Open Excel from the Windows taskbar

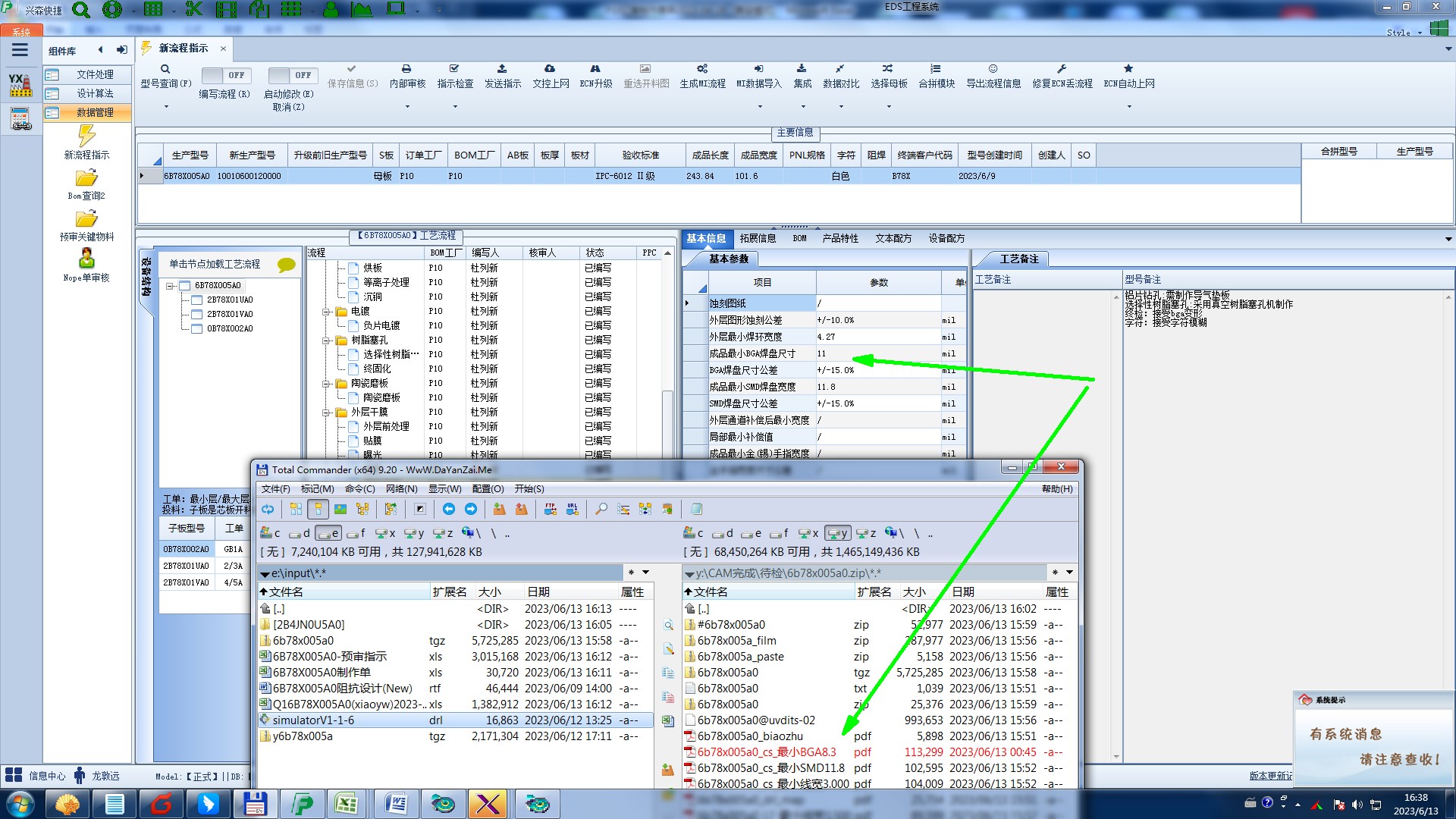coord(347,803)
